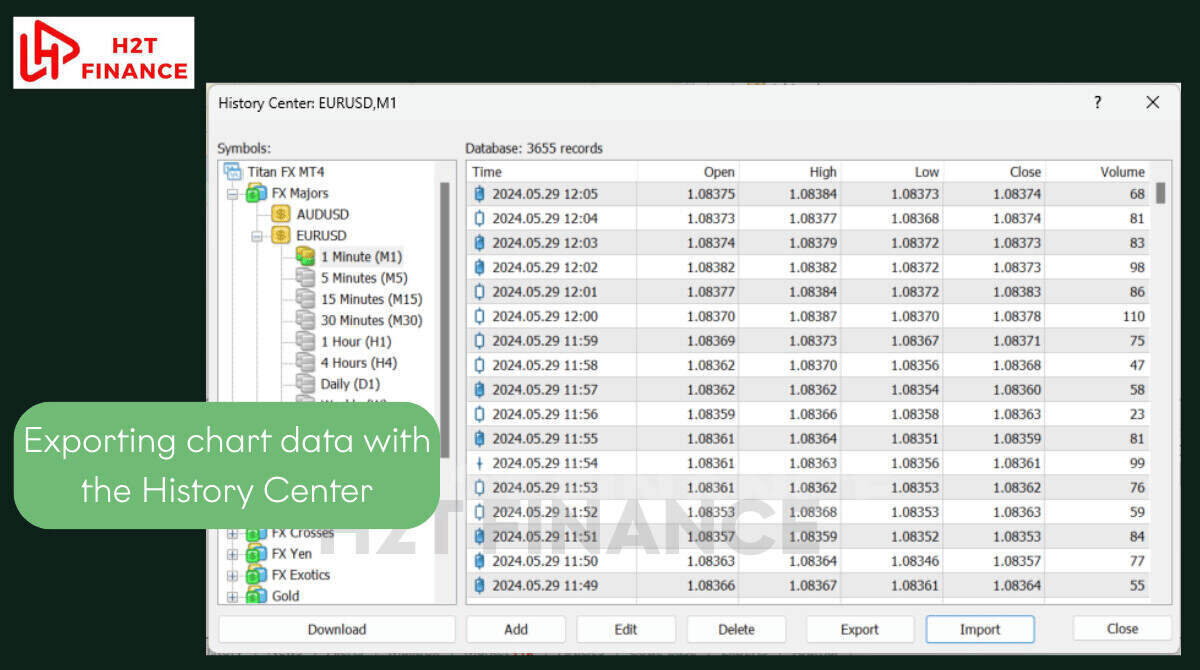The image size is (1200, 670).
Task: Click the Download button
Action: (x=336, y=629)
